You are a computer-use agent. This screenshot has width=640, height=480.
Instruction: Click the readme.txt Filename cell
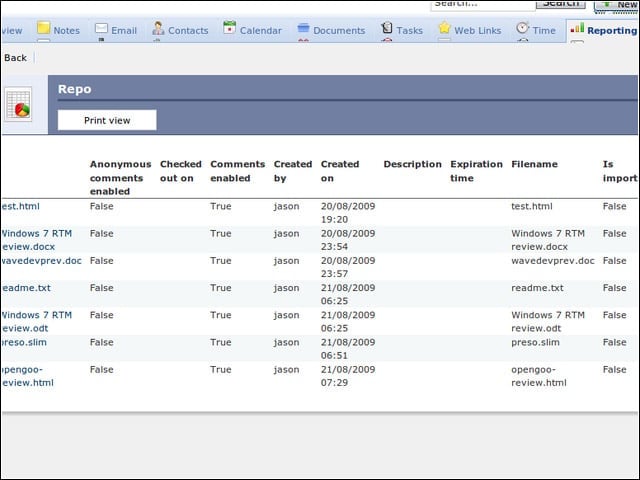tap(537, 288)
